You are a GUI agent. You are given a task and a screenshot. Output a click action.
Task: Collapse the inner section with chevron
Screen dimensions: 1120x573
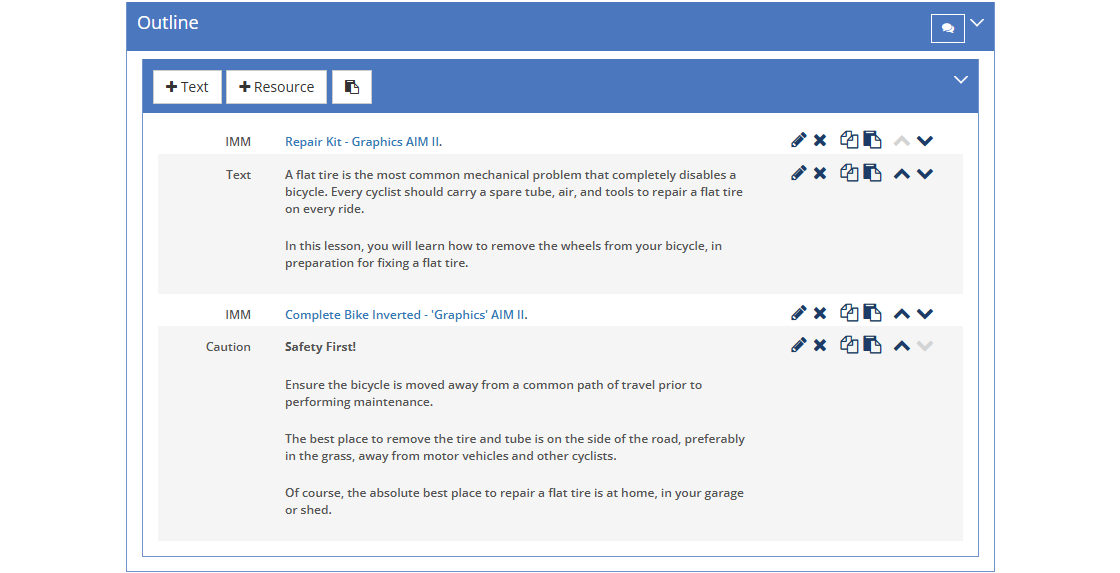click(961, 79)
